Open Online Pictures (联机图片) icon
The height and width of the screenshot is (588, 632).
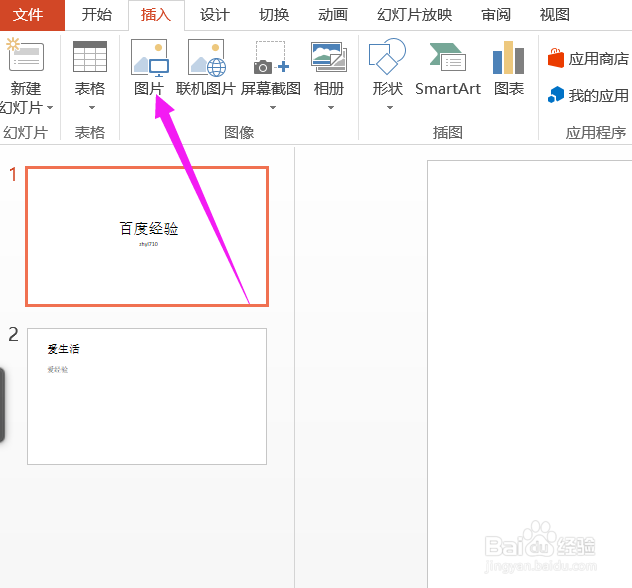coord(207,58)
